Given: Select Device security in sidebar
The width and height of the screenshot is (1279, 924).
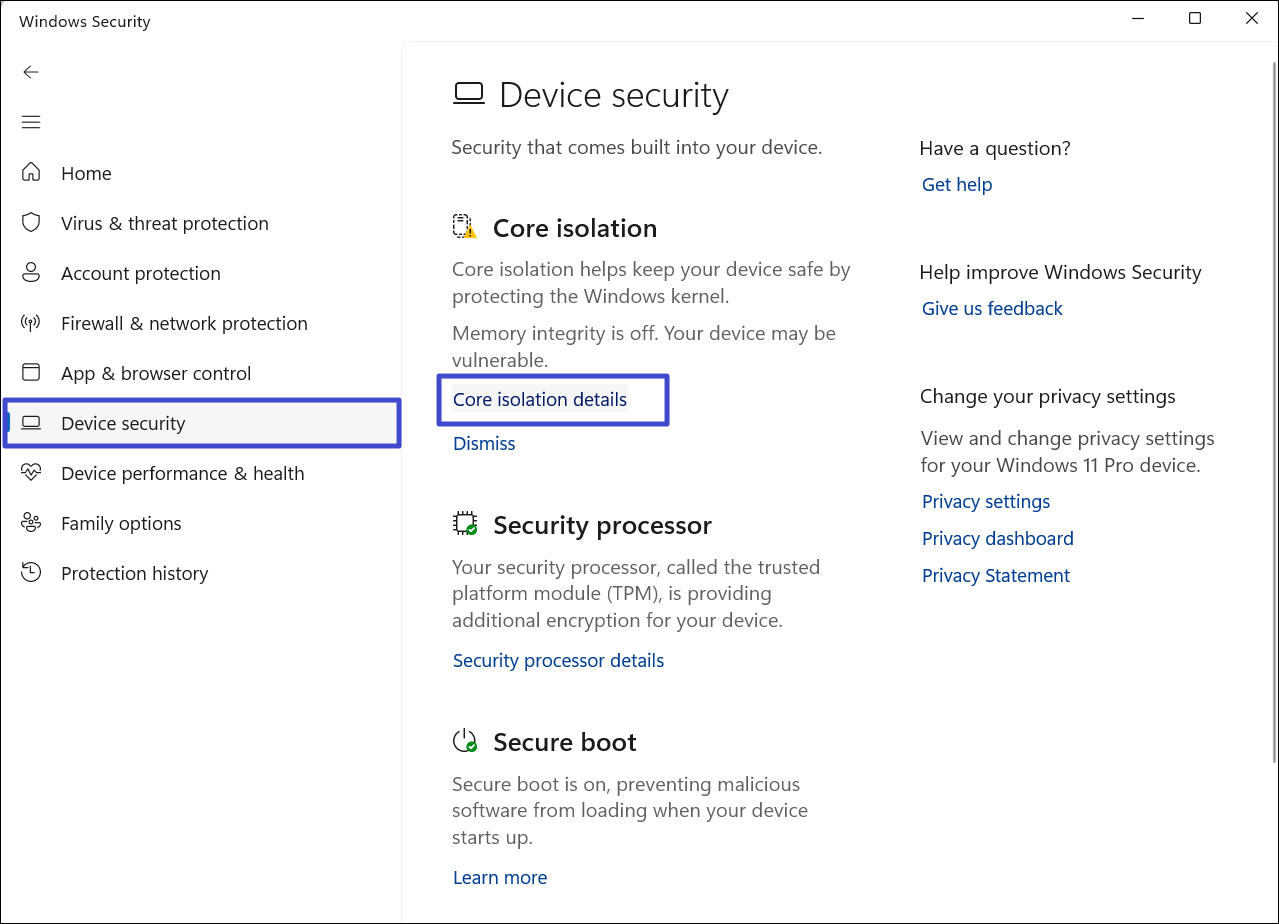Looking at the screenshot, I should click(x=123, y=423).
